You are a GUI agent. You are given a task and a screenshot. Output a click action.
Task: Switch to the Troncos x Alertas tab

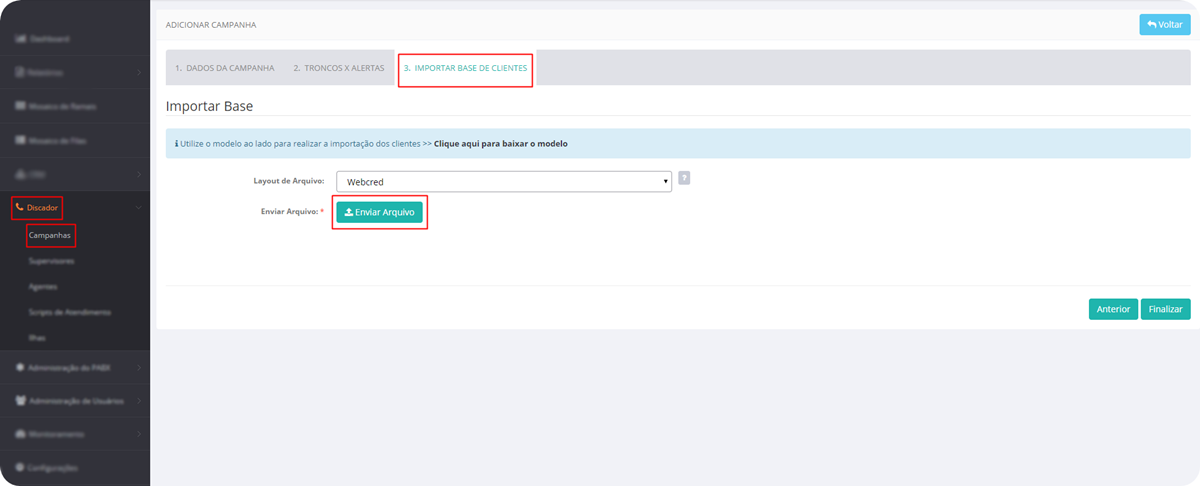338,68
